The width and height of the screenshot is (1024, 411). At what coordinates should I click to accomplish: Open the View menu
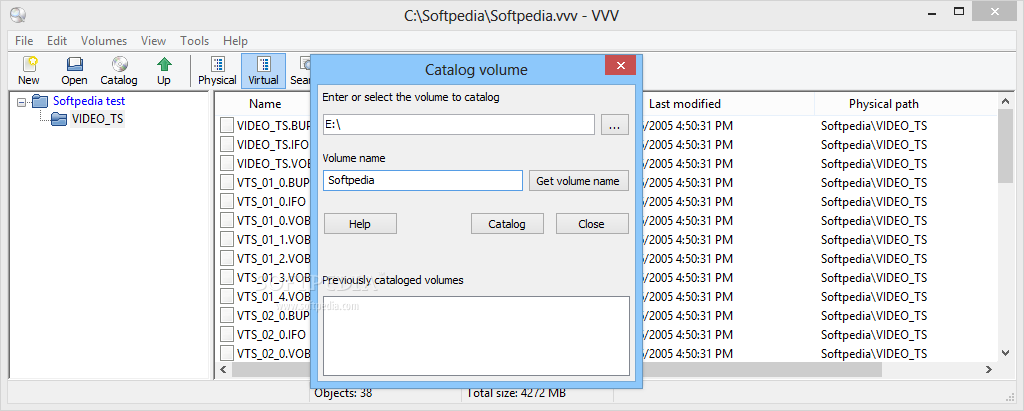pos(153,41)
